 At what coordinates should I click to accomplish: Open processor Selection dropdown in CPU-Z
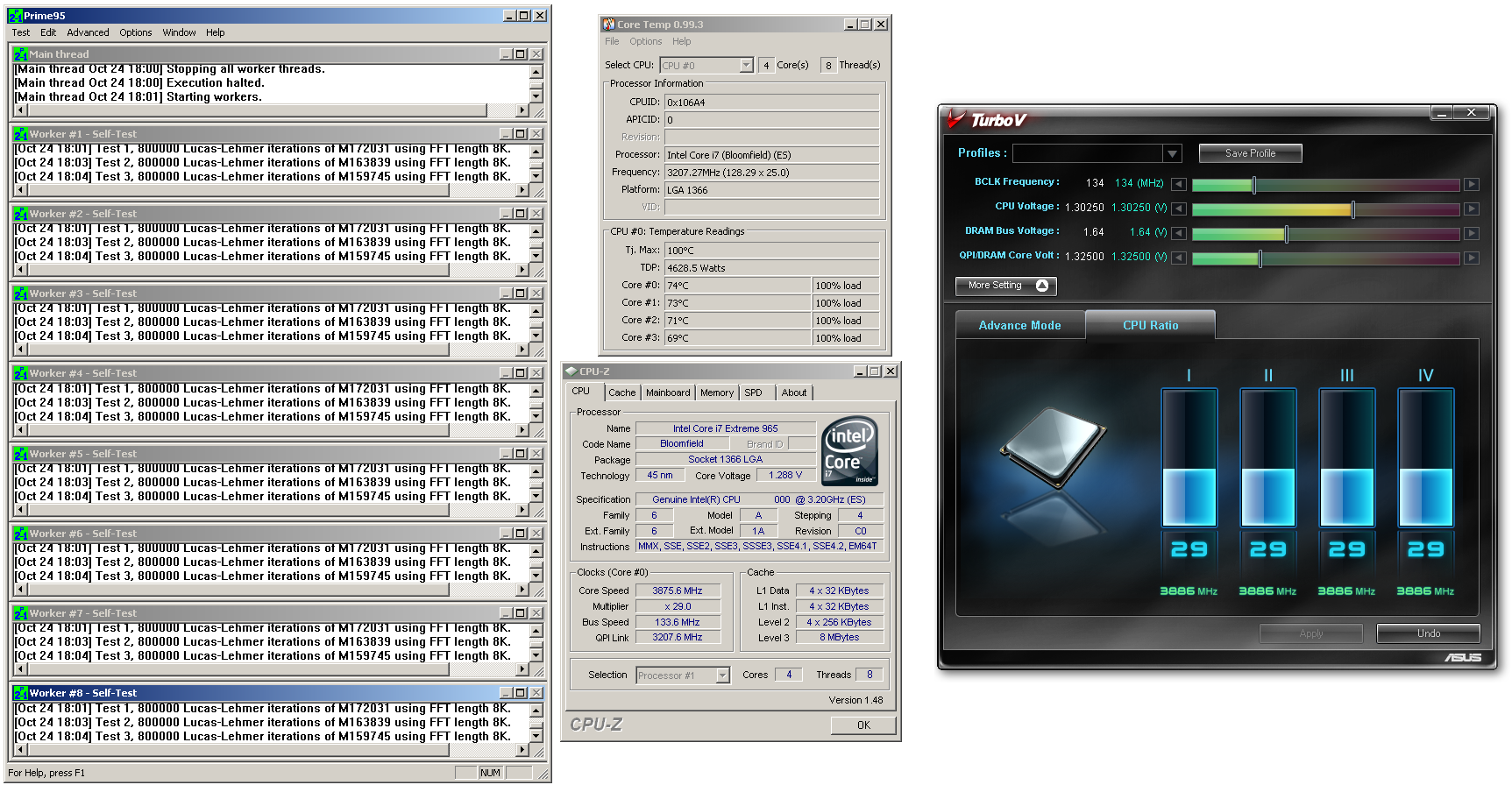723,675
